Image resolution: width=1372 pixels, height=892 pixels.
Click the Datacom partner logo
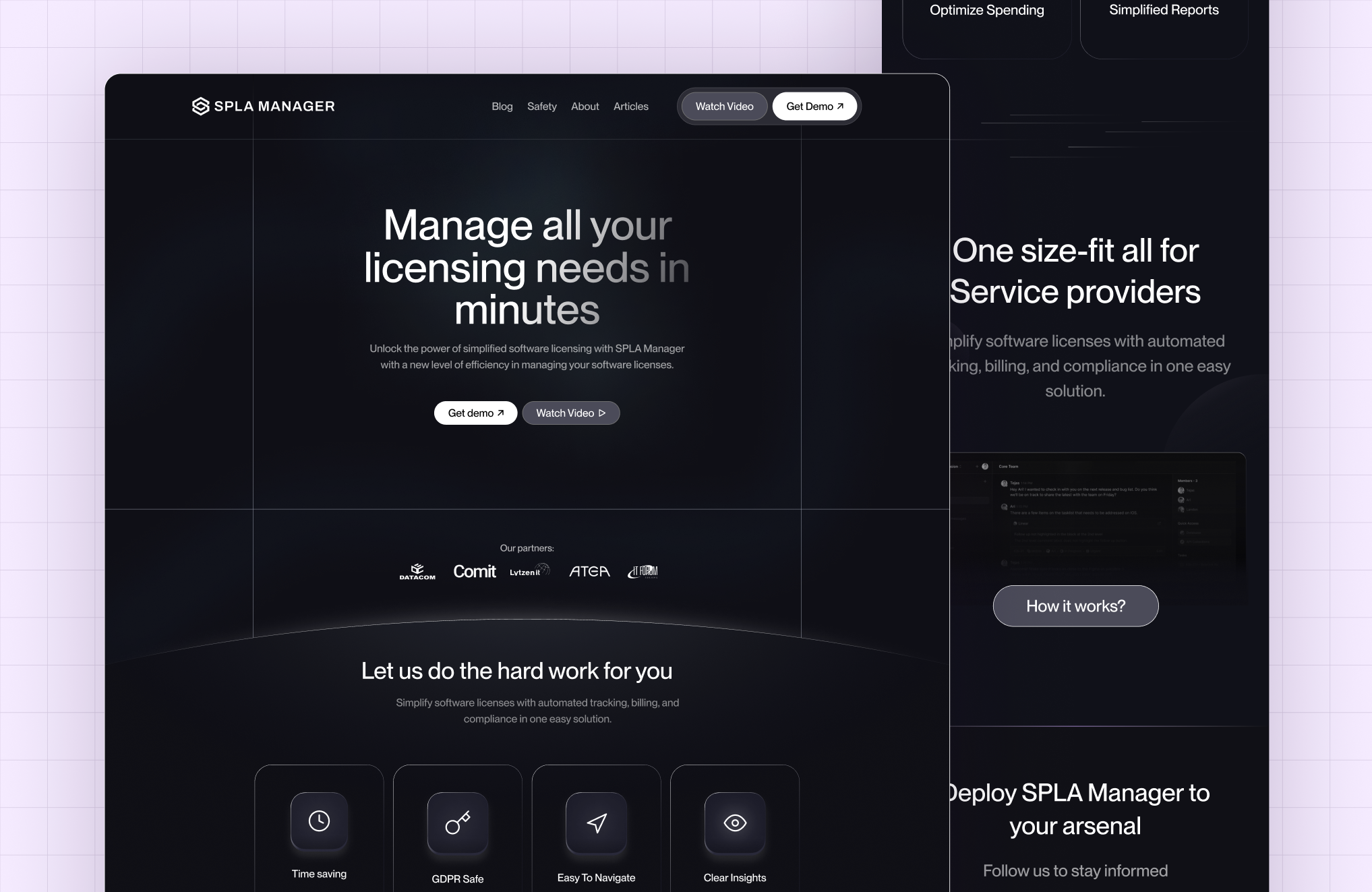point(417,572)
